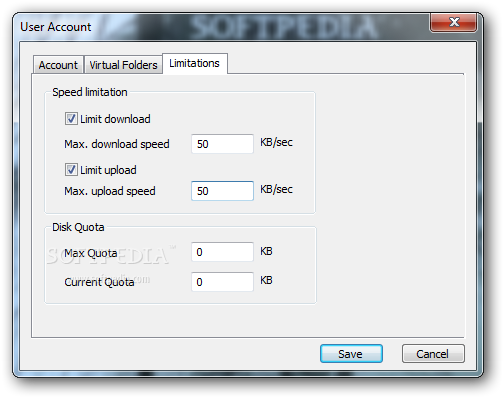Click the Disk Quota group heading
The width and height of the screenshot is (504, 398).
(78, 227)
